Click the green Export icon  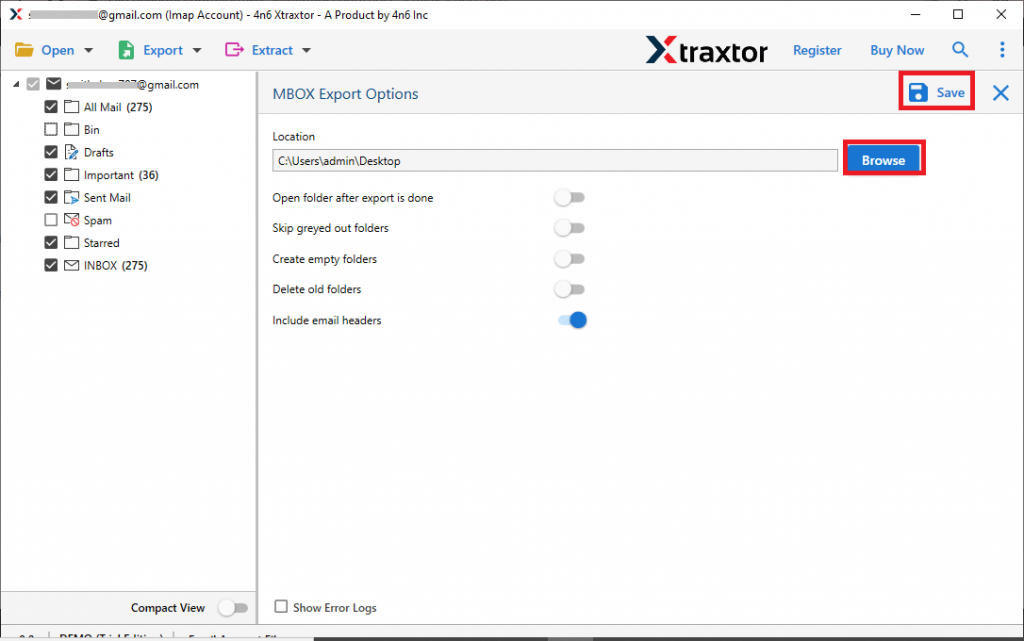125,49
